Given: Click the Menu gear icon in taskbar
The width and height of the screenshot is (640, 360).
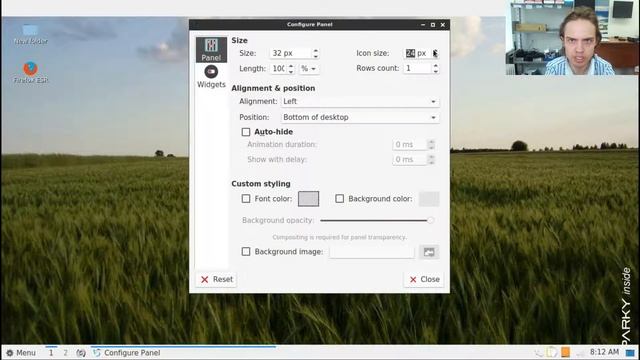Looking at the screenshot, I should (10, 353).
